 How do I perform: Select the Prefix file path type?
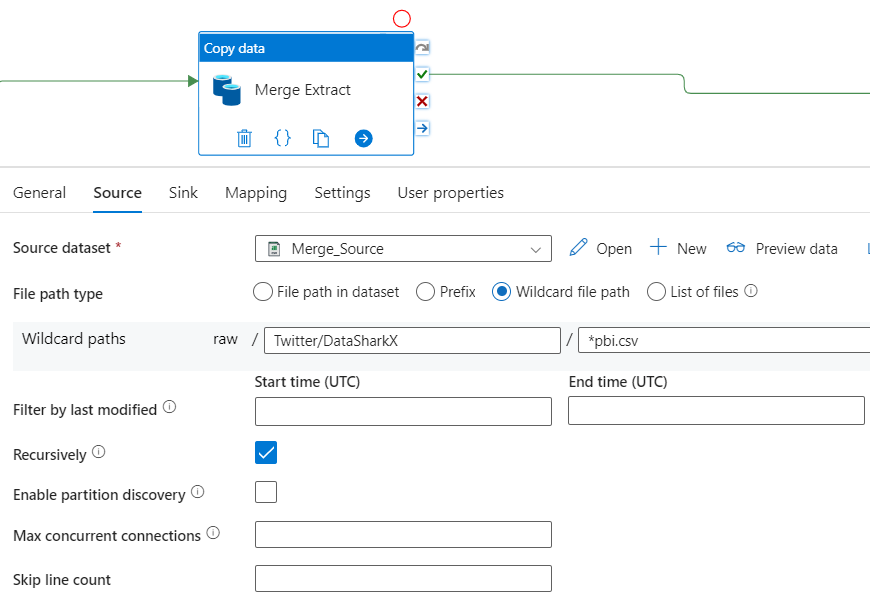424,292
